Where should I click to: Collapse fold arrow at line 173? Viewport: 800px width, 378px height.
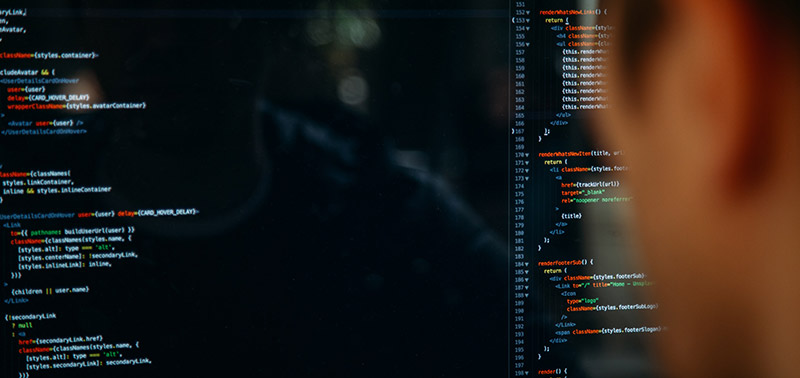point(527,179)
